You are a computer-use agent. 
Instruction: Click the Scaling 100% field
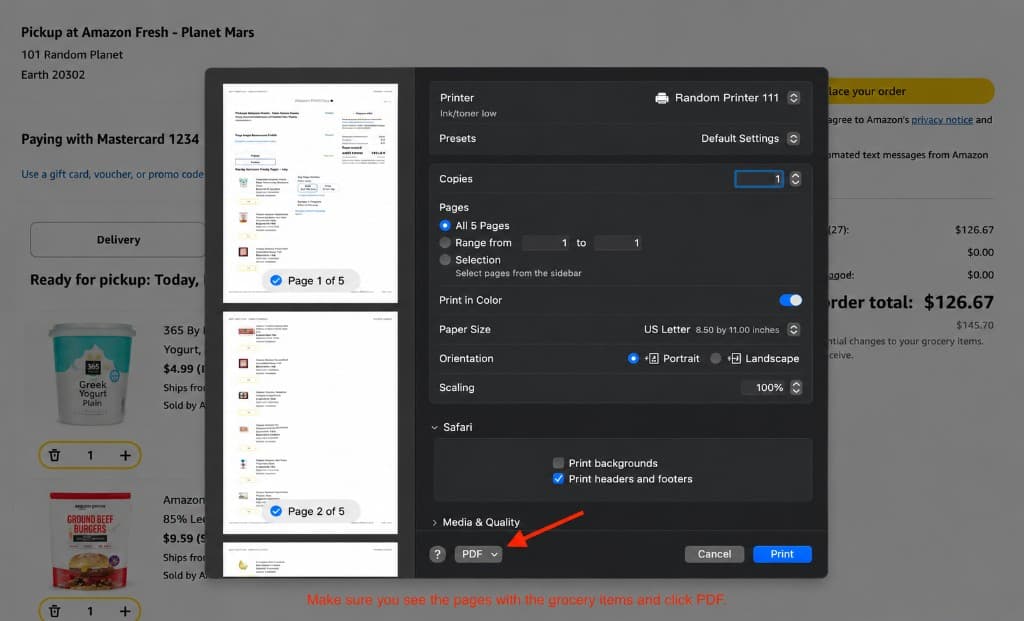763,387
